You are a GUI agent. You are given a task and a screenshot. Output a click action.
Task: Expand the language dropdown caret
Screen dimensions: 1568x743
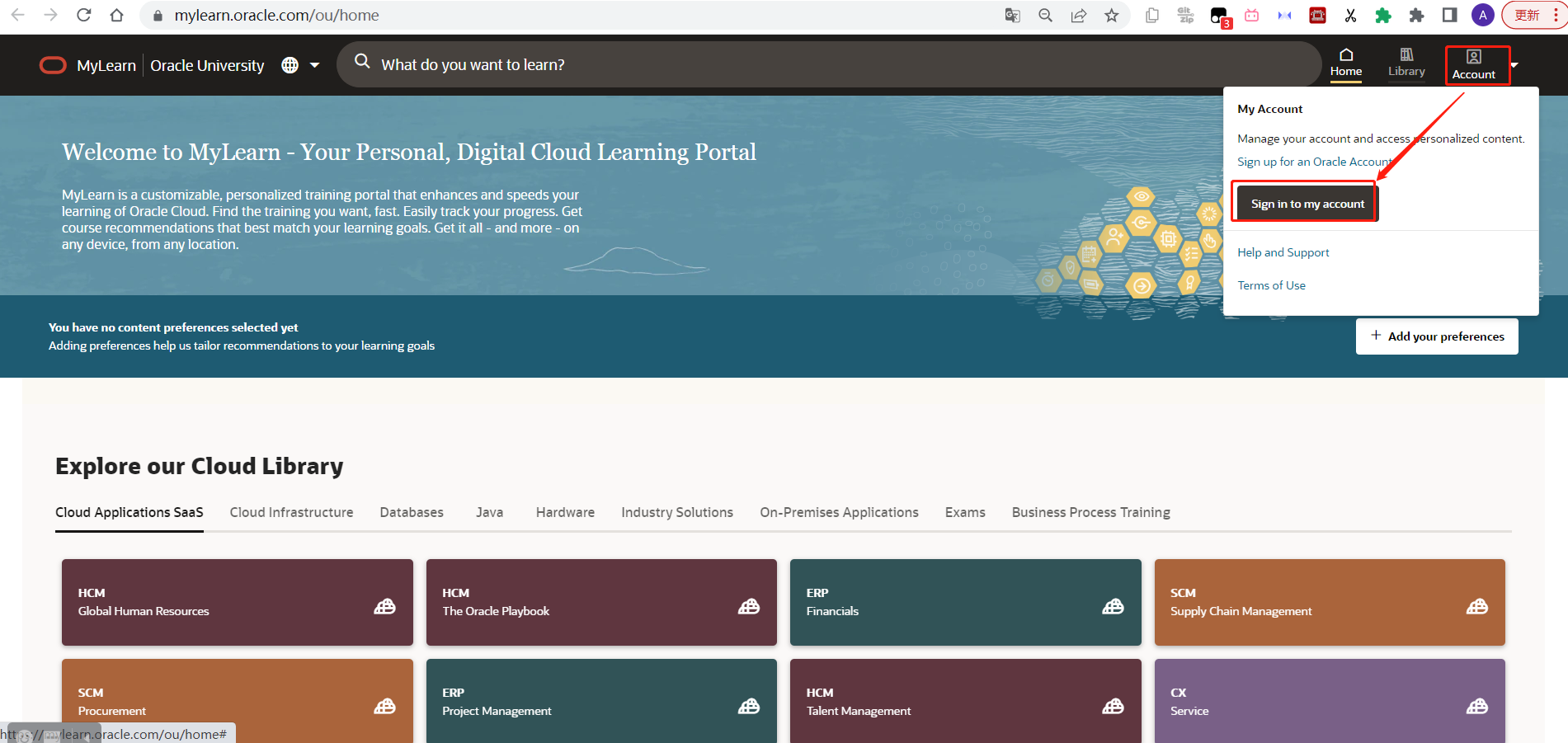[x=314, y=65]
